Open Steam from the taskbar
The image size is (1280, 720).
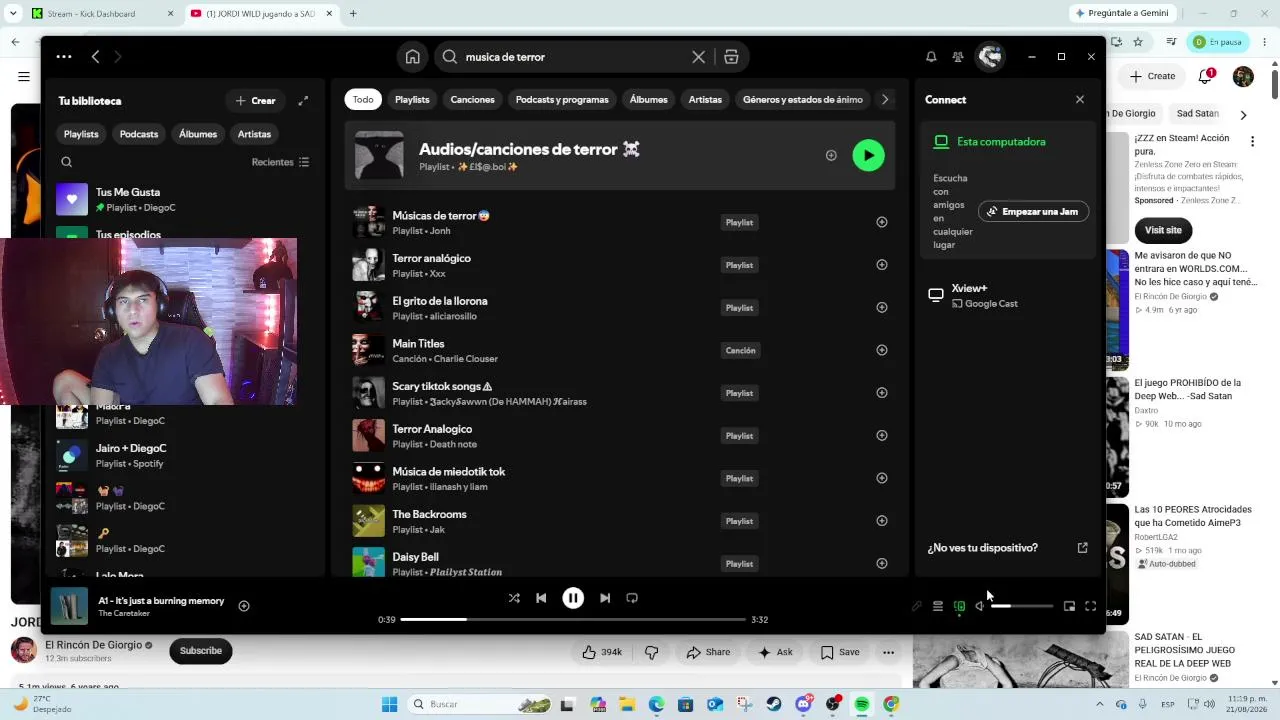coord(774,704)
